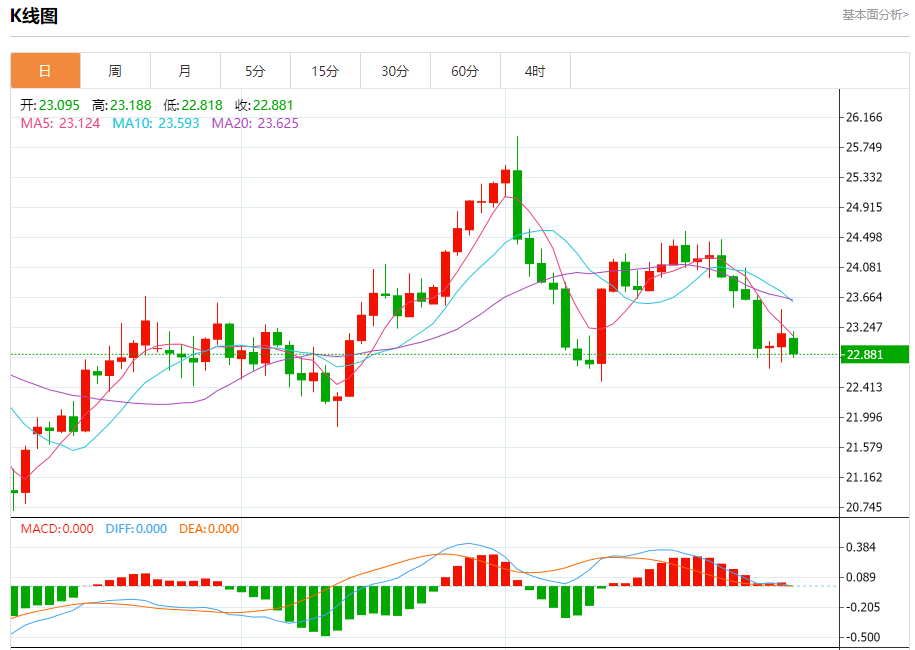The width and height of the screenshot is (915, 650).
Task: Switch to the 周 weekly tab
Action: pos(115,71)
